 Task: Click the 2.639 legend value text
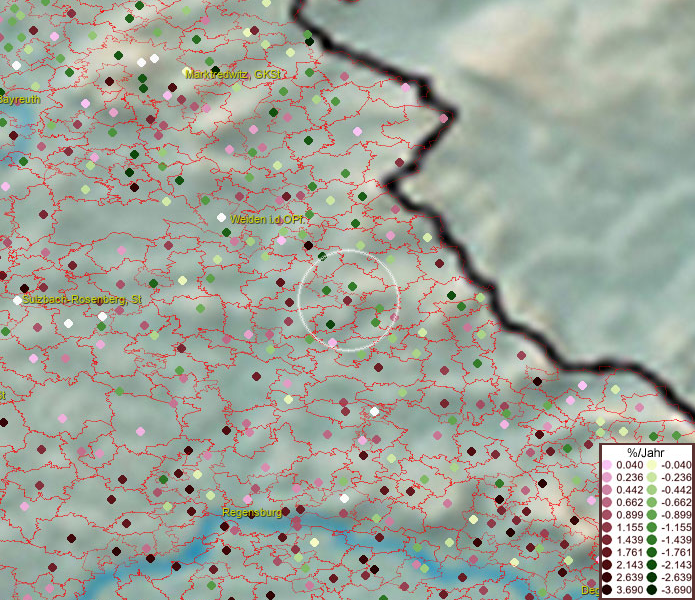629,577
